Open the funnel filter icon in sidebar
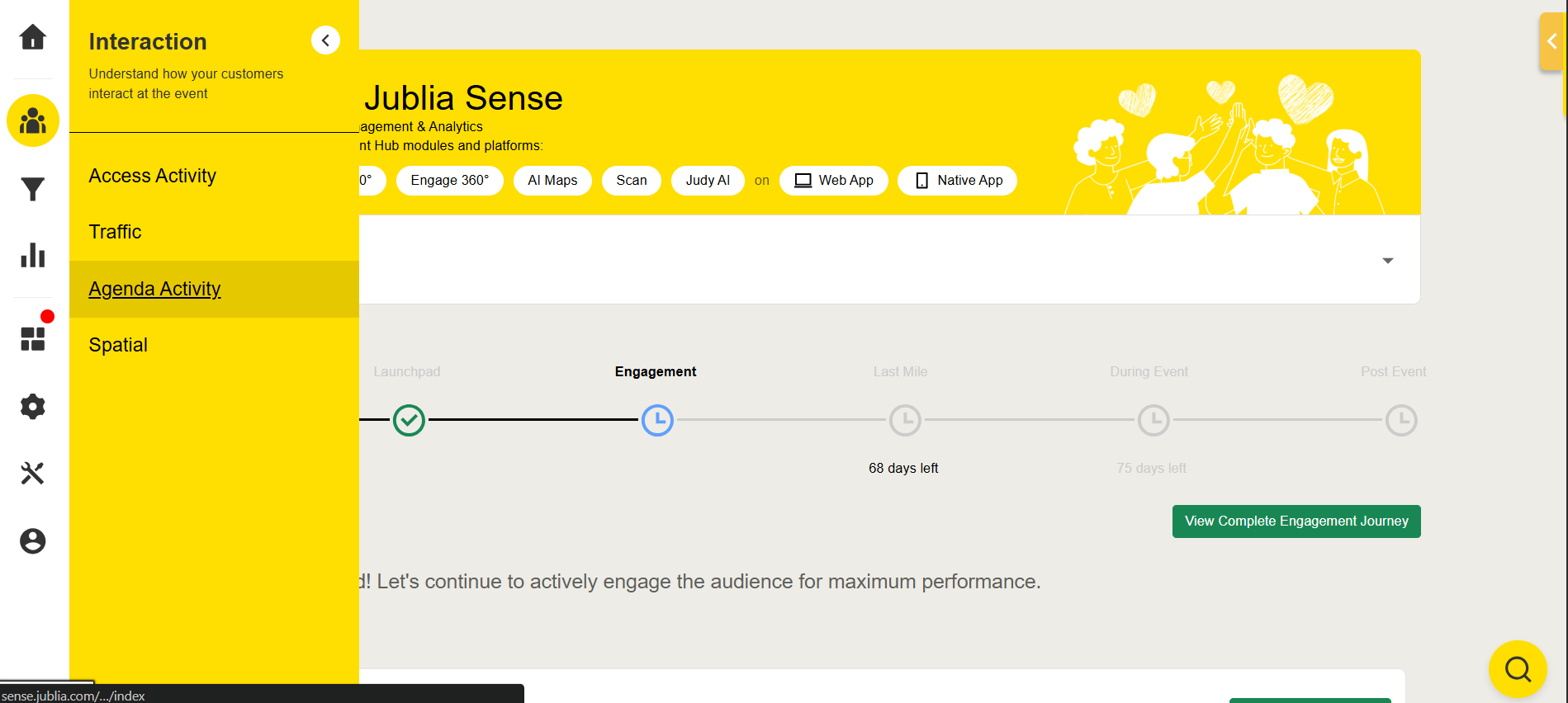Screen dimensions: 1568x703 33,189
